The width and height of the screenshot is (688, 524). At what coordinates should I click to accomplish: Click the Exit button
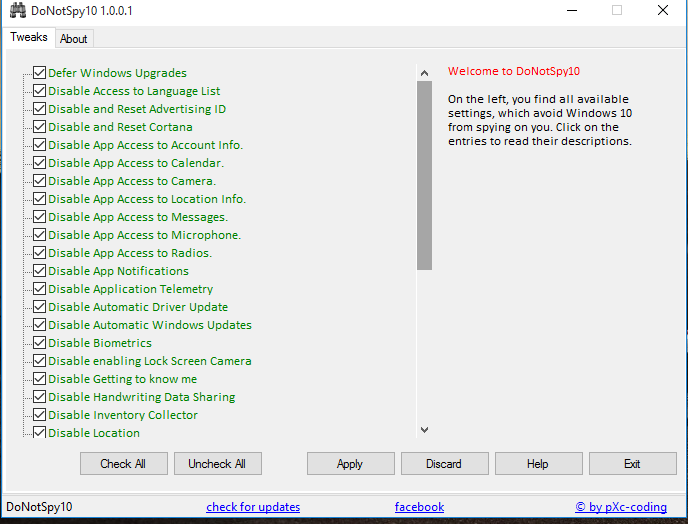632,463
